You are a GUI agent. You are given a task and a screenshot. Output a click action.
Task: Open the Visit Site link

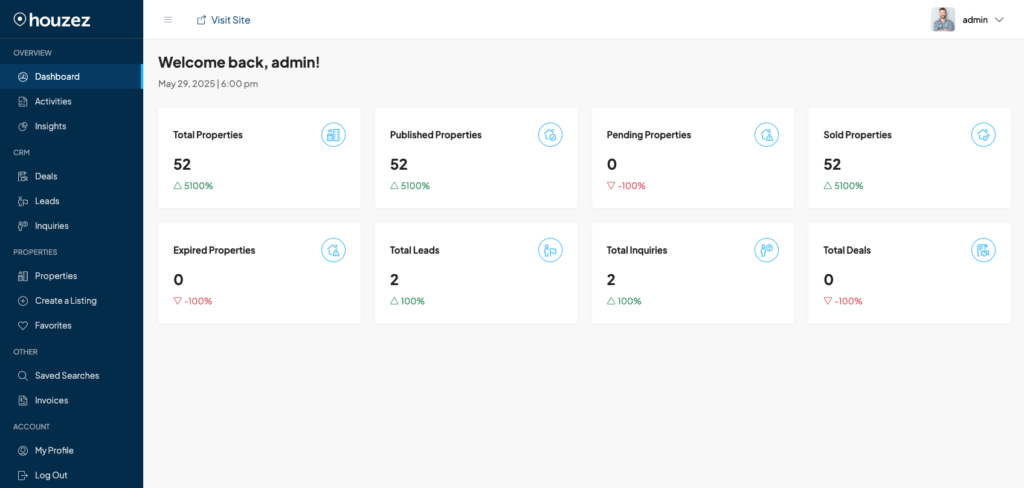tap(223, 20)
